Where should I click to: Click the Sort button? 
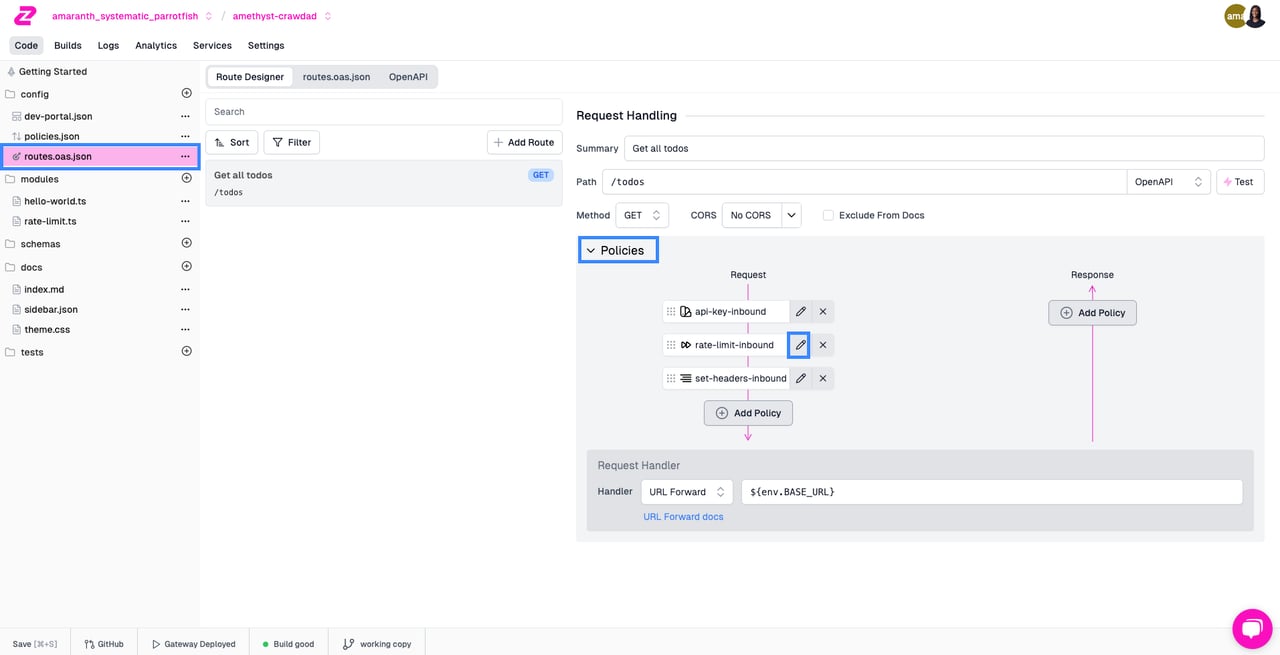[x=232, y=142]
